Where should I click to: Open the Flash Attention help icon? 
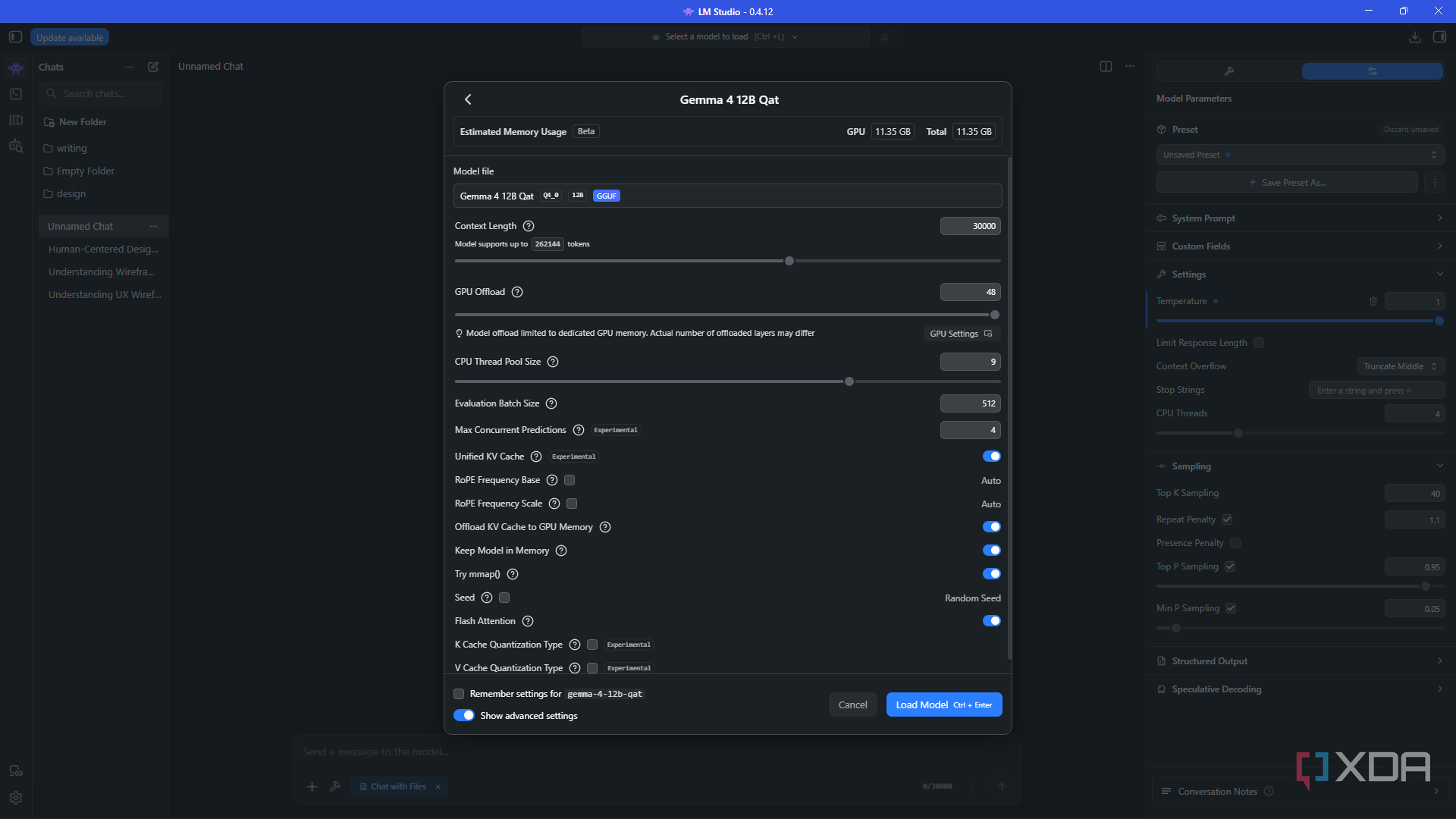[528, 621]
